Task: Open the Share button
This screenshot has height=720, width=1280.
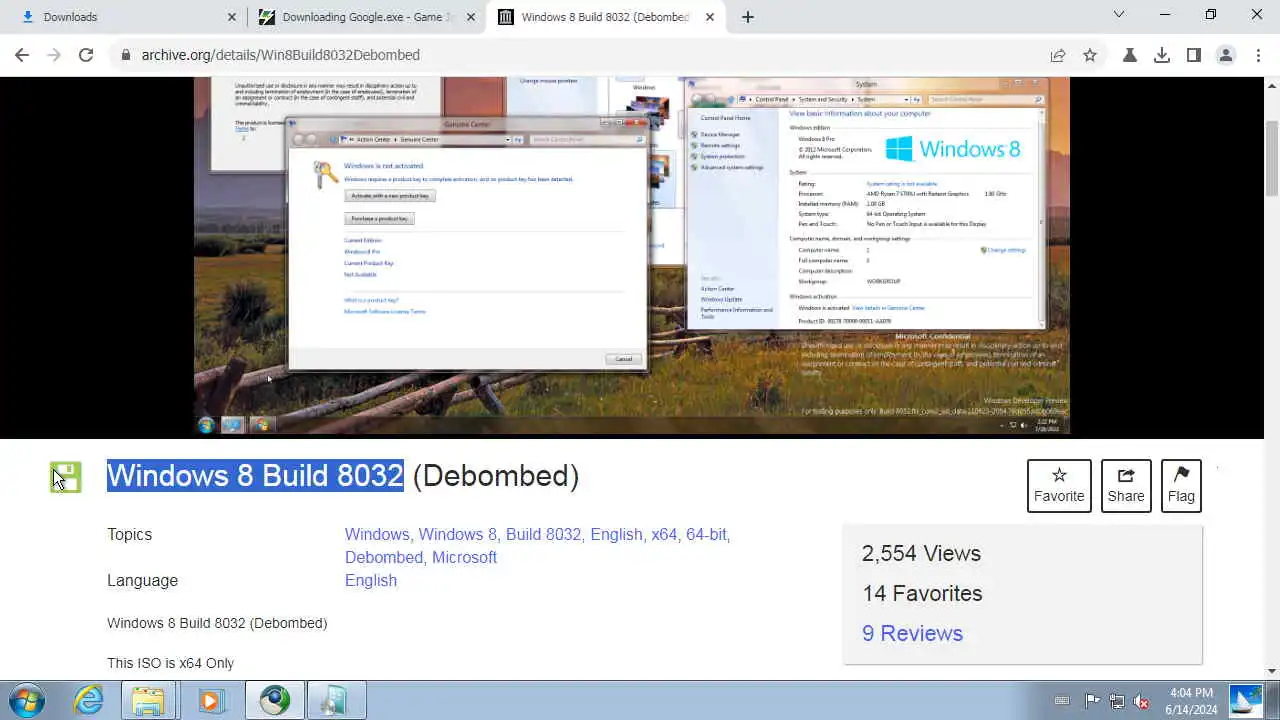Action: pyautogui.click(x=1126, y=485)
